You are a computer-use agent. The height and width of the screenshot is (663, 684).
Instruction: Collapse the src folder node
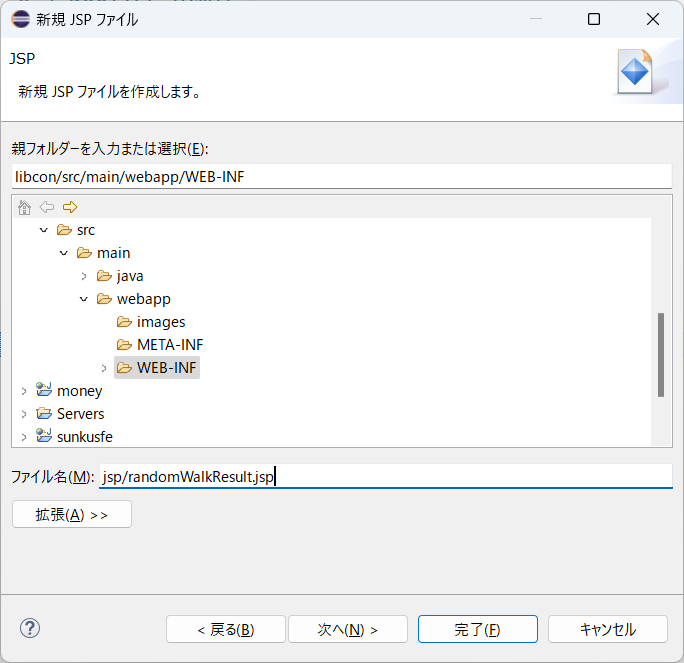pos(44,230)
